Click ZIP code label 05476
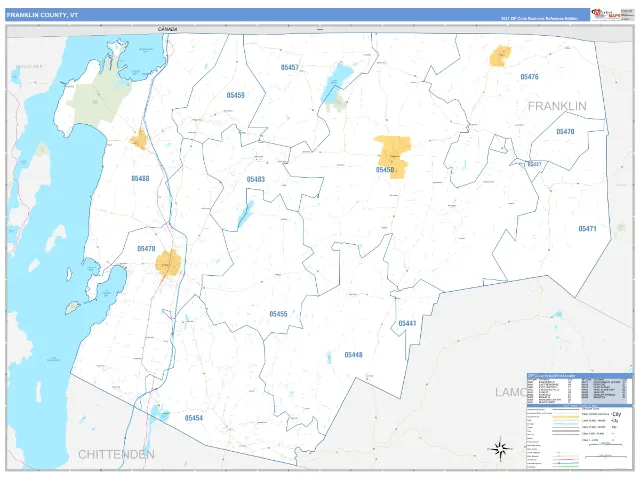640x480 pixels. point(529,77)
